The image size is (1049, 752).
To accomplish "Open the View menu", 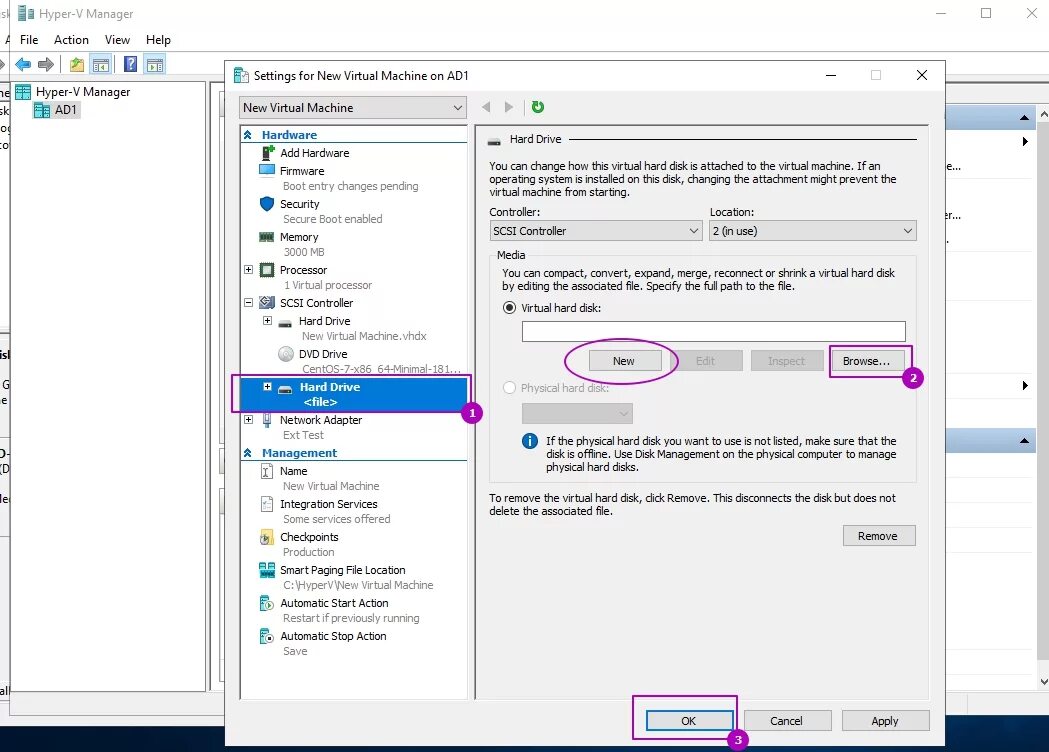I will click(117, 39).
